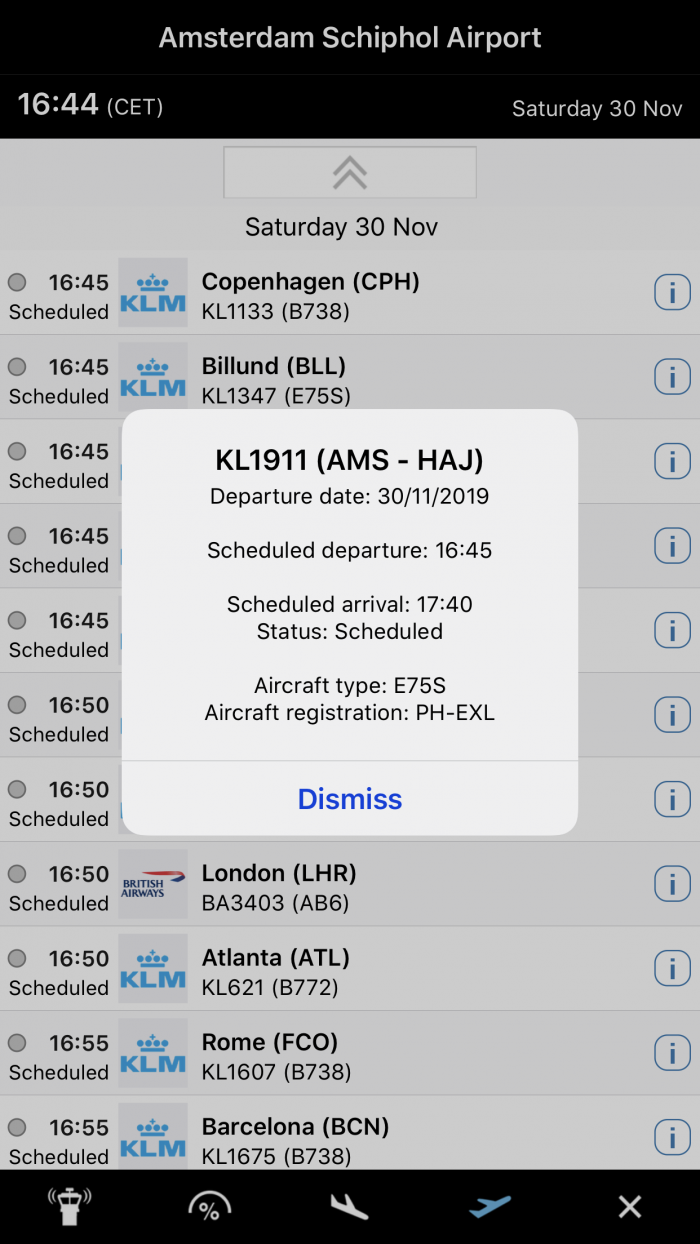Viewport: 700px width, 1244px height.
Task: View info for Barcelona KL1675 flight
Action: [672, 1137]
